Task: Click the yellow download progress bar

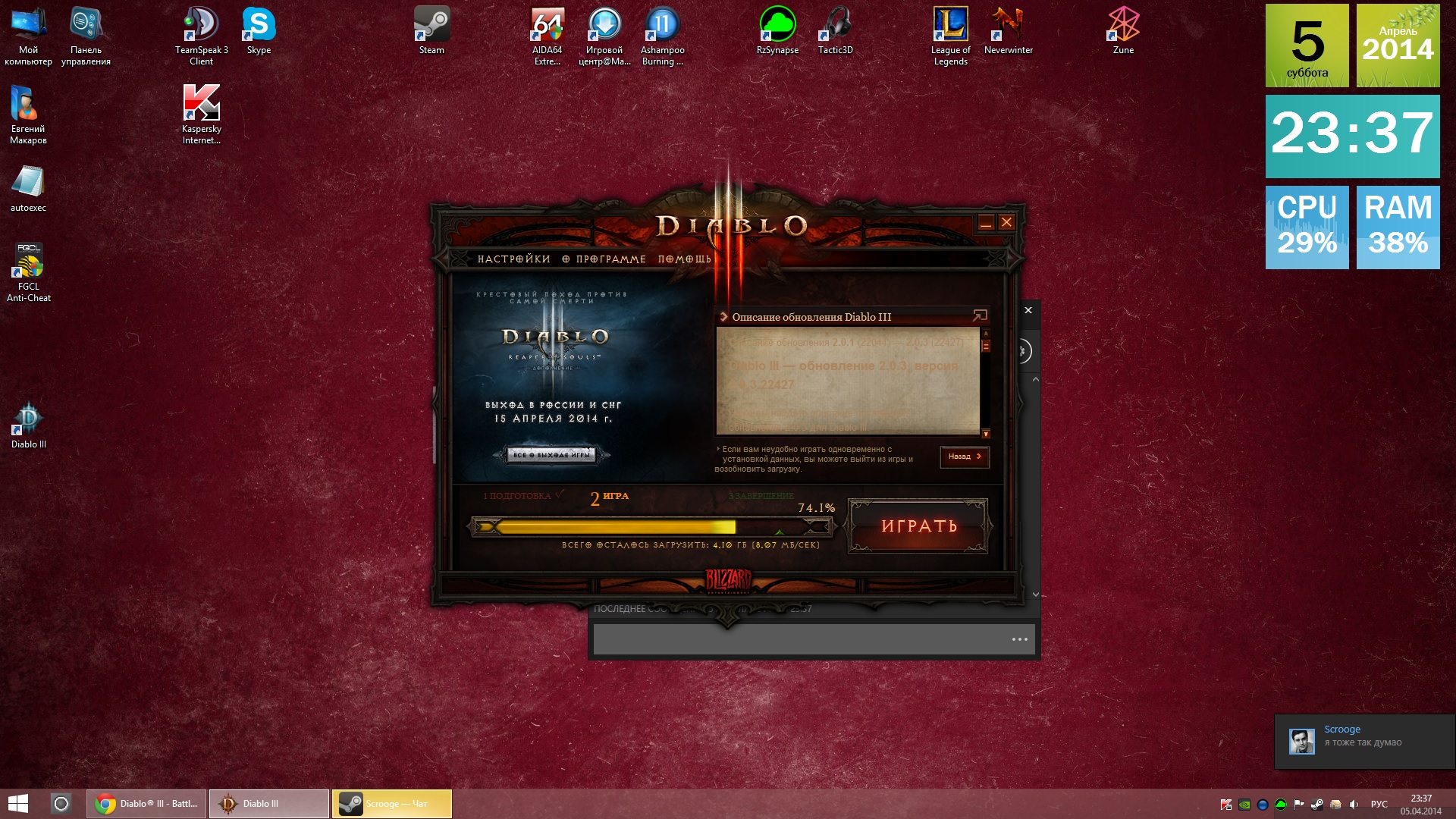Action: pyautogui.click(x=651, y=526)
